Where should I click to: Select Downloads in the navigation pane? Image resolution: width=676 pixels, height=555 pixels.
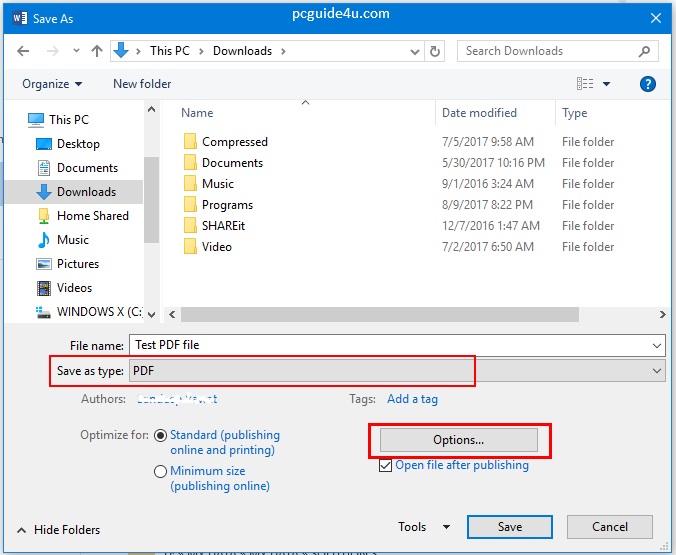(x=86, y=192)
